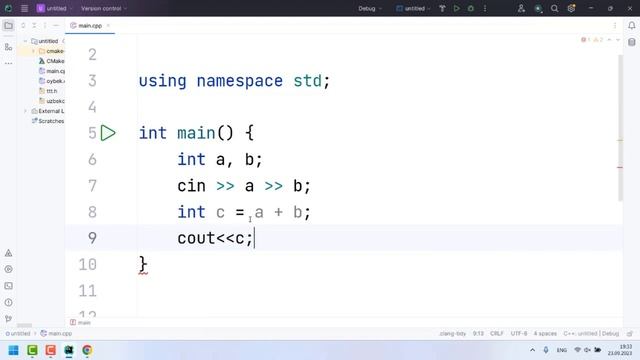Open more run actions kebab menu
The image size is (640, 360).
tap(485, 8)
